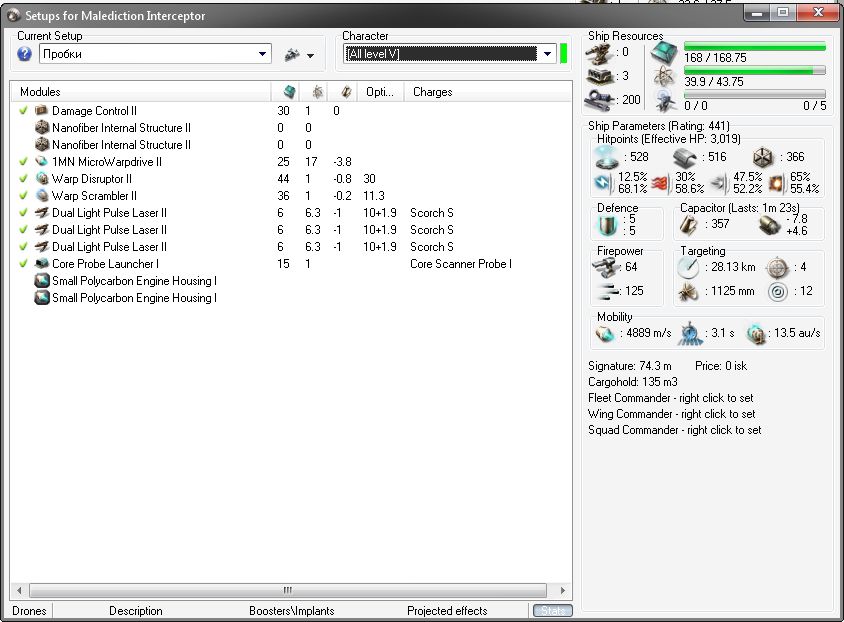Click the Cargohold: 135 m3 text
Viewport: 844px width, 622px height.
point(632,382)
